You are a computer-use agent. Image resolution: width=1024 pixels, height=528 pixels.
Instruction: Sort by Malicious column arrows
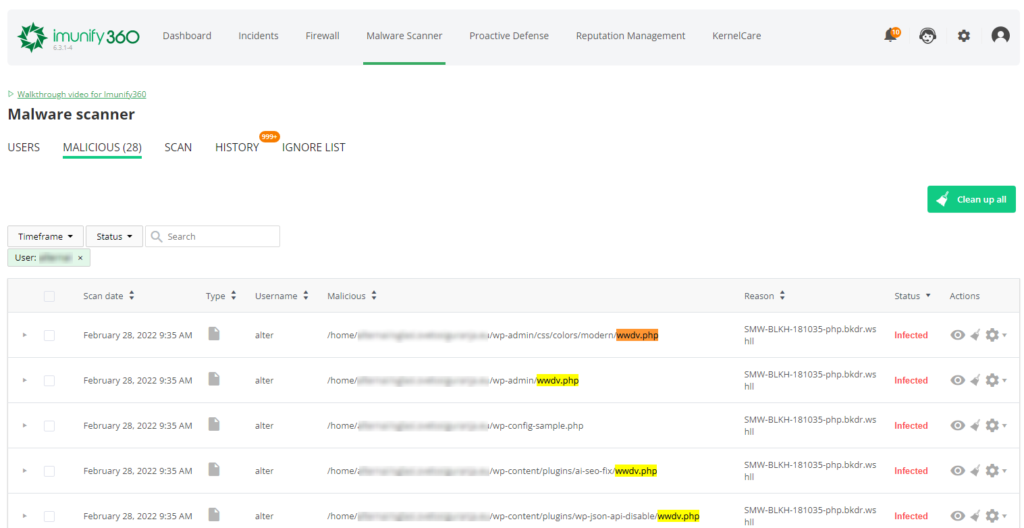[374, 296]
